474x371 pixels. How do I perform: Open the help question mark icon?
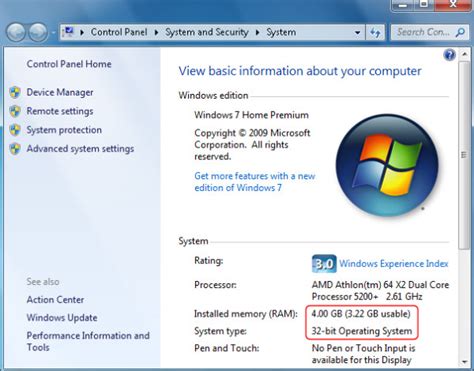449,55
